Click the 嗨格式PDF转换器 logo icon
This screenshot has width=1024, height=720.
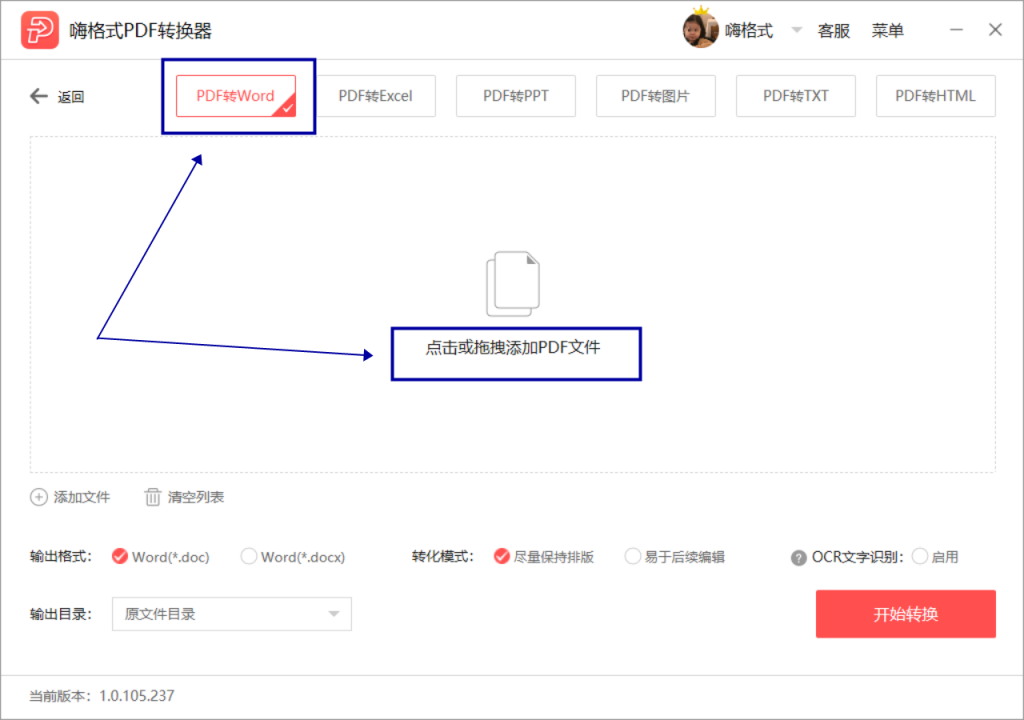[39, 30]
